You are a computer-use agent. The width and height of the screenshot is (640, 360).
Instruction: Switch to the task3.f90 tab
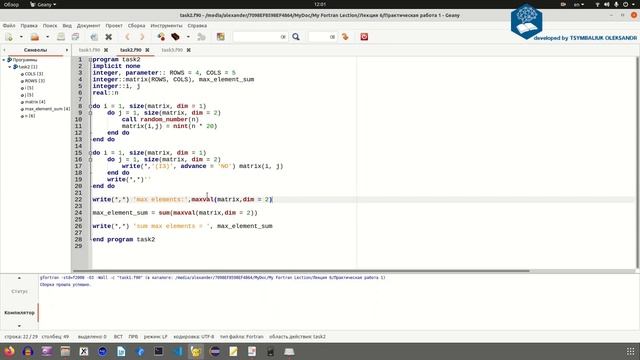pyautogui.click(x=172, y=50)
